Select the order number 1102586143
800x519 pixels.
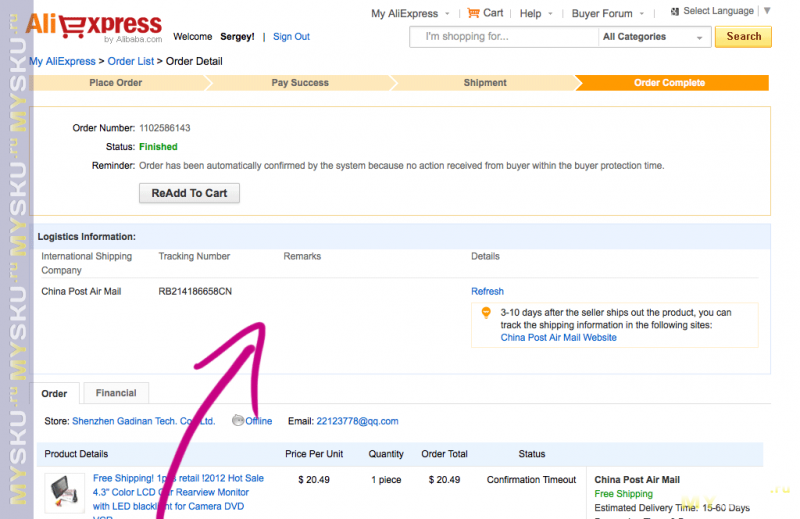165,128
